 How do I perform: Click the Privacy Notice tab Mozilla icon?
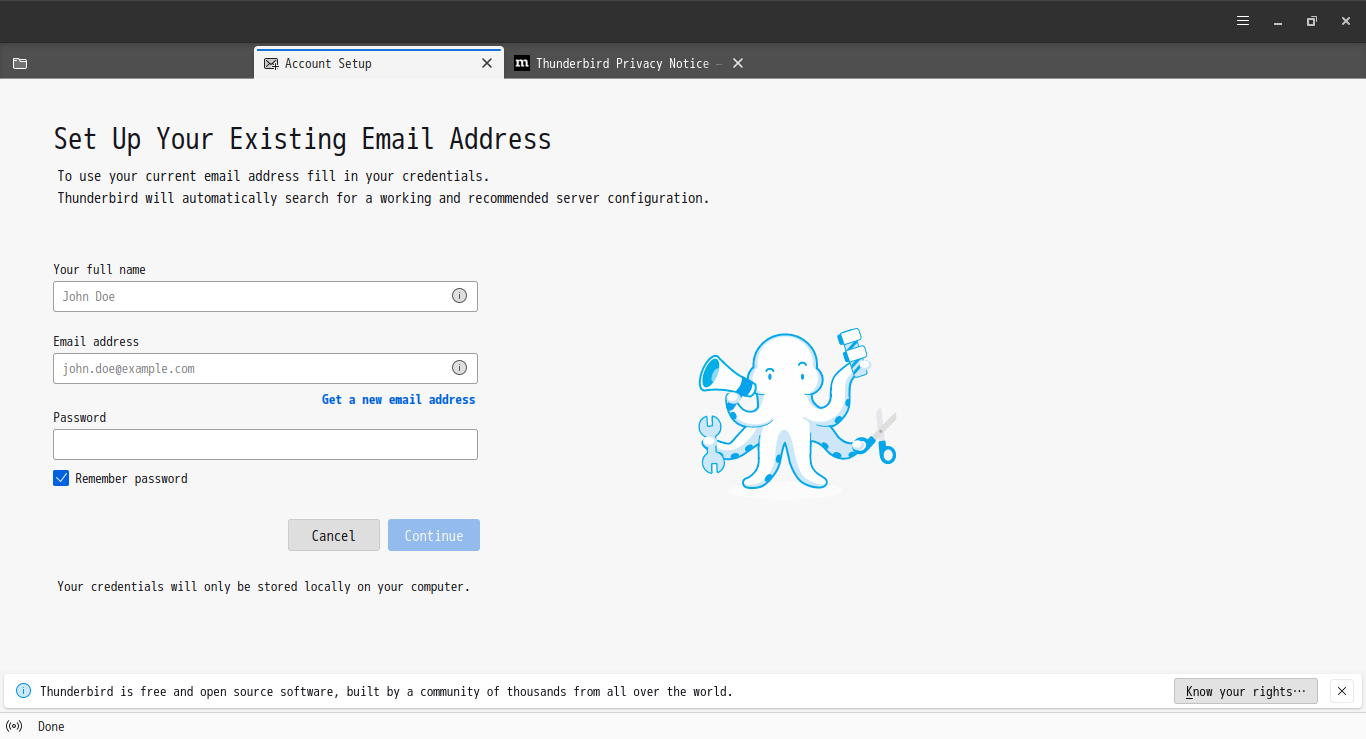pyautogui.click(x=522, y=63)
